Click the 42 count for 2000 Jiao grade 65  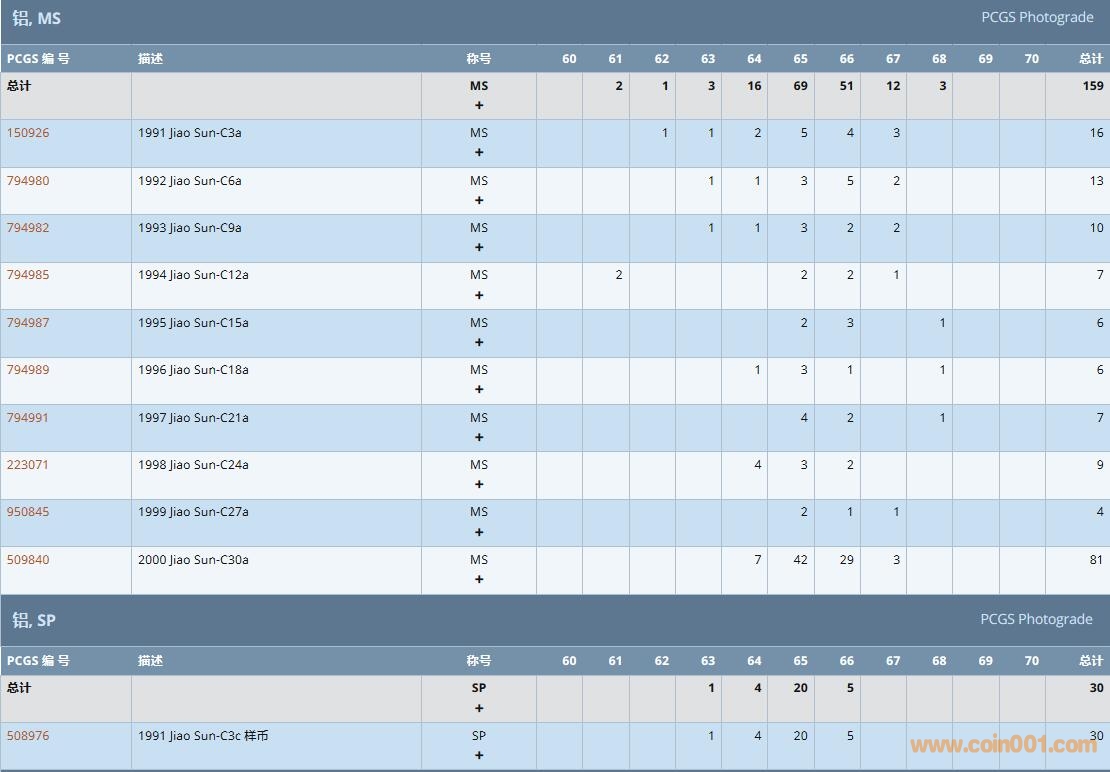[x=800, y=560]
